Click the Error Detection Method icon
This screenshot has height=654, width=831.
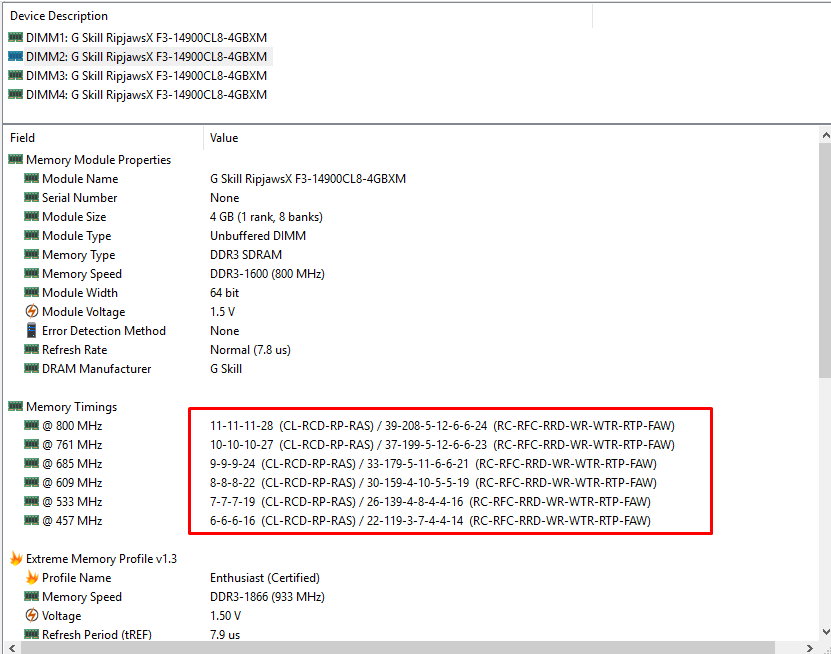click(31, 330)
